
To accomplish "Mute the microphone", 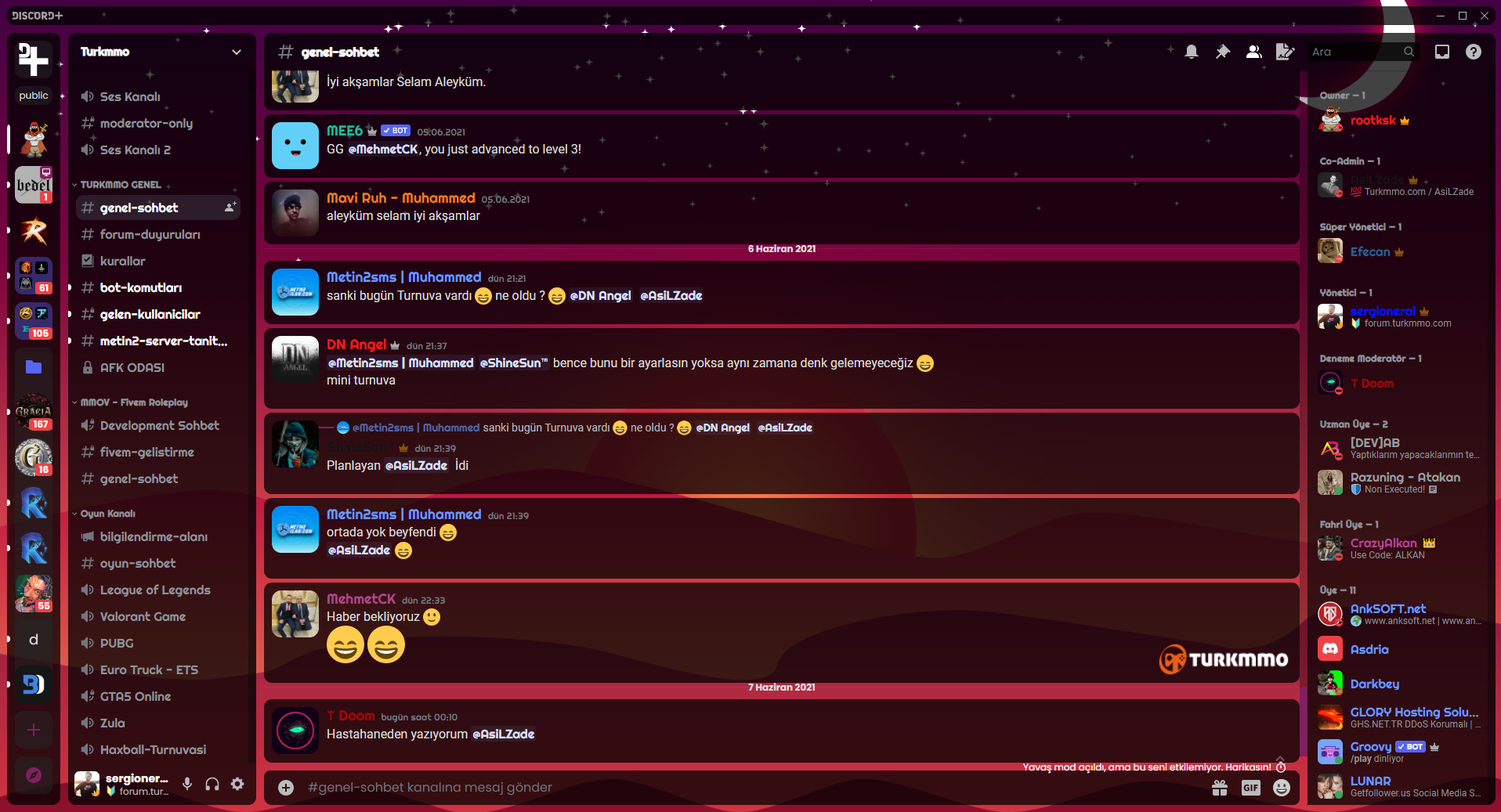I will (187, 784).
